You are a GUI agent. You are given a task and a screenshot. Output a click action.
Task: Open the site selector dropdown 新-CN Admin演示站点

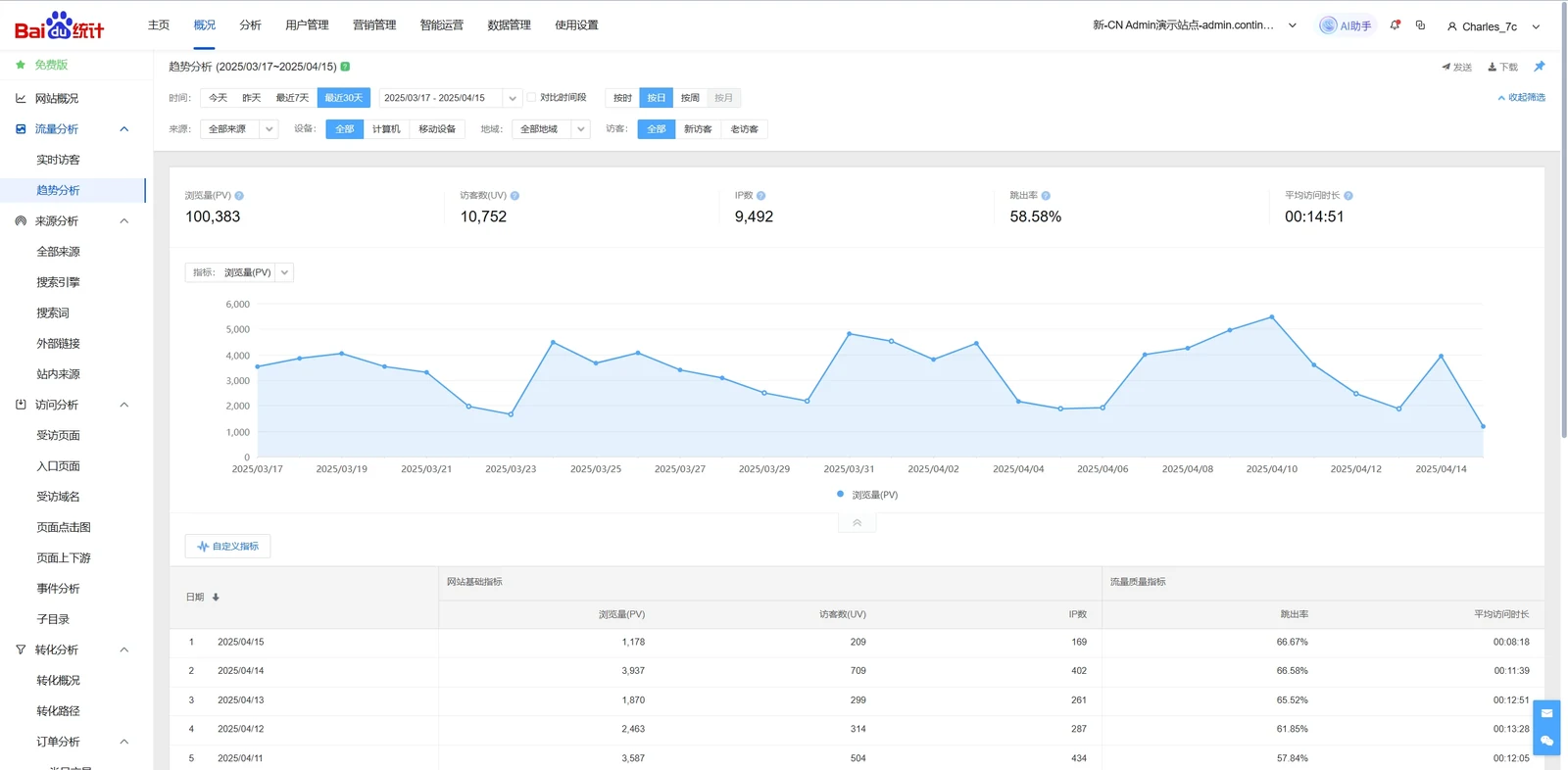1195,25
